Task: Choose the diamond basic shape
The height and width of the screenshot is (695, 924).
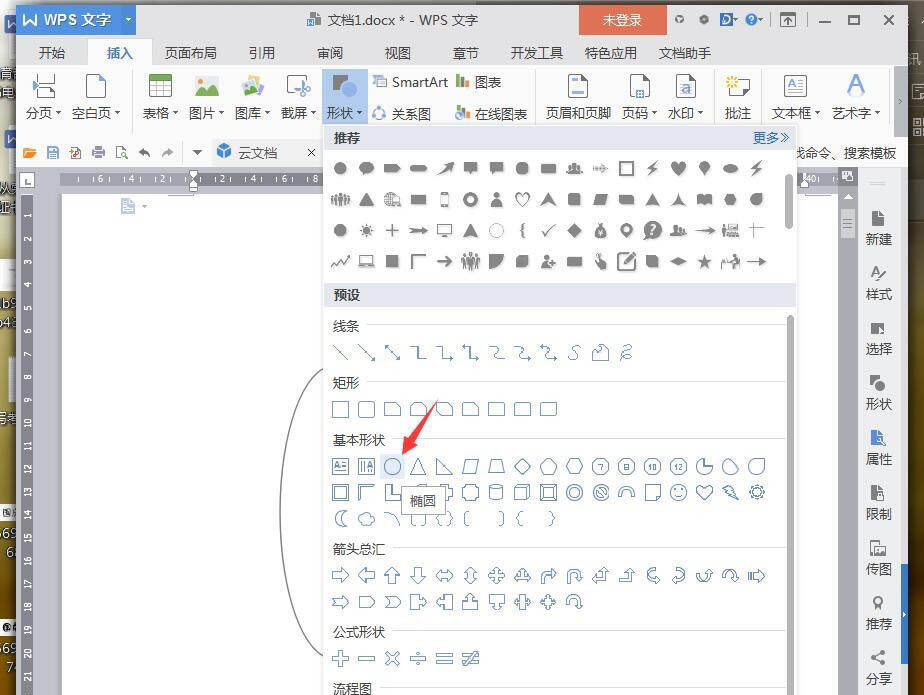Action: point(522,466)
